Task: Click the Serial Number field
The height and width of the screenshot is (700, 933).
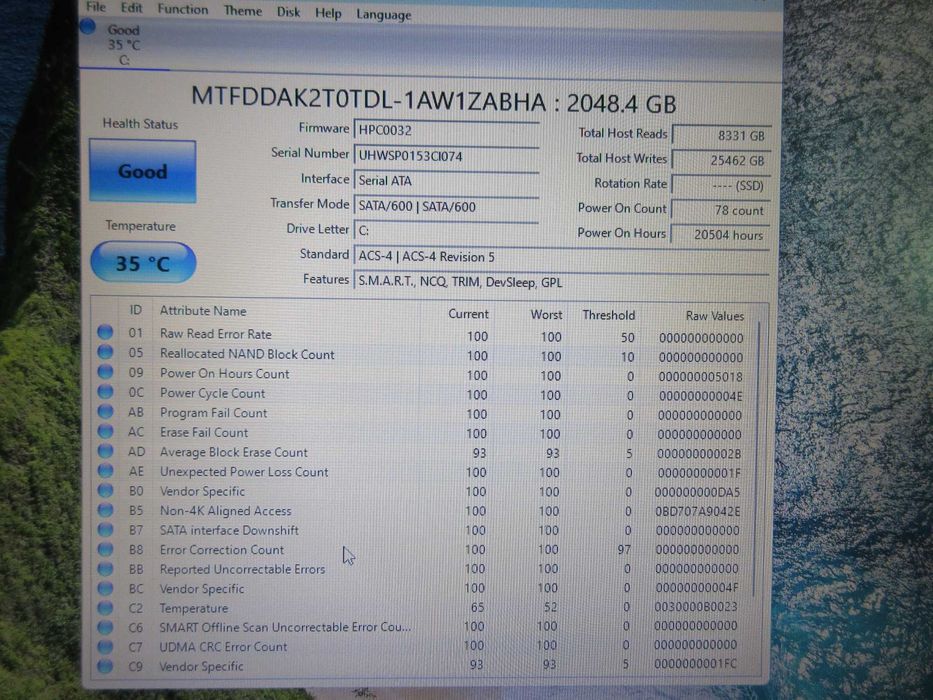Action: pyautogui.click(x=446, y=156)
